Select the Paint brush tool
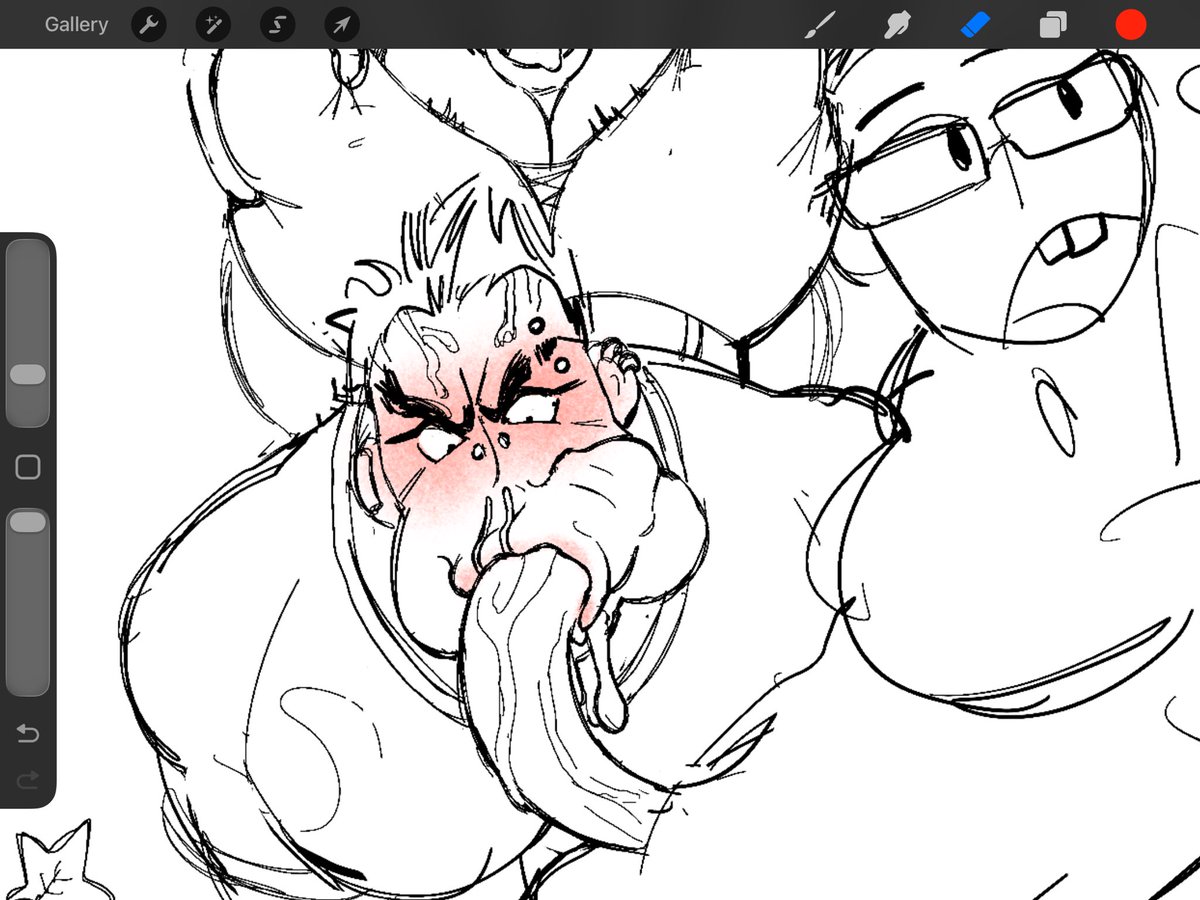This screenshot has width=1200, height=900. [819, 25]
